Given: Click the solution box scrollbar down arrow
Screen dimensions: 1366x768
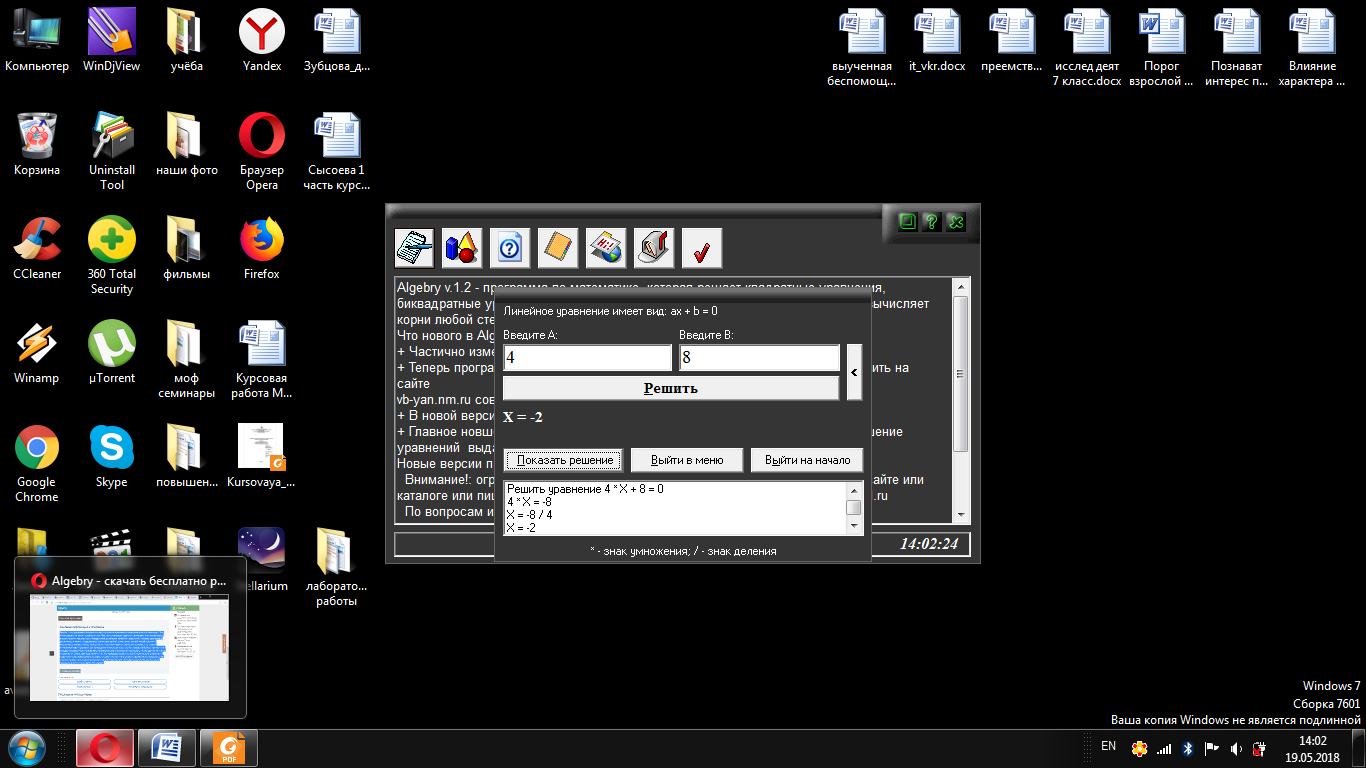Looking at the screenshot, I should coord(854,526).
